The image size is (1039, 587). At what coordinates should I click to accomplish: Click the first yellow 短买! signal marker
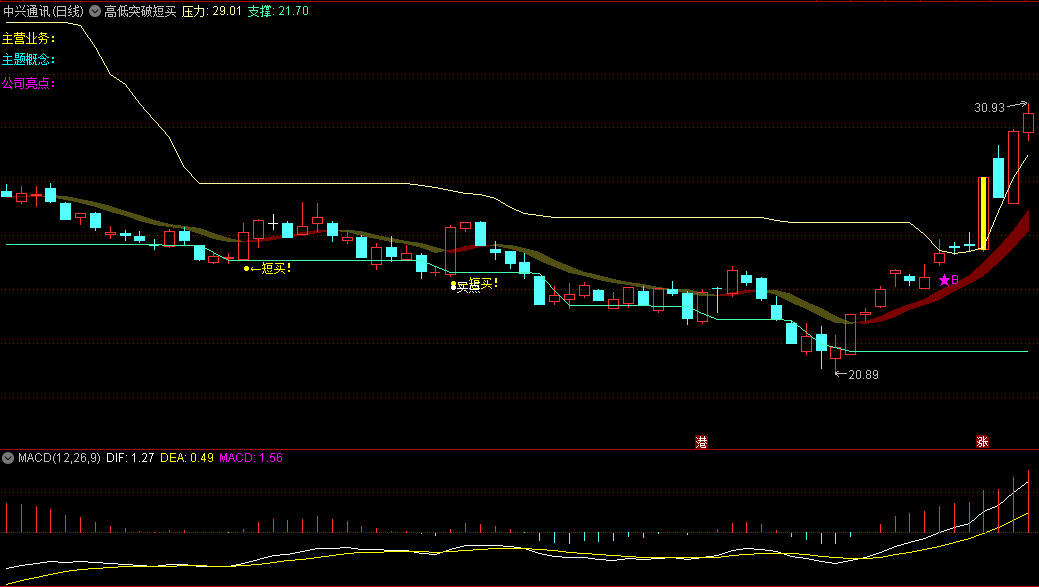pos(267,268)
